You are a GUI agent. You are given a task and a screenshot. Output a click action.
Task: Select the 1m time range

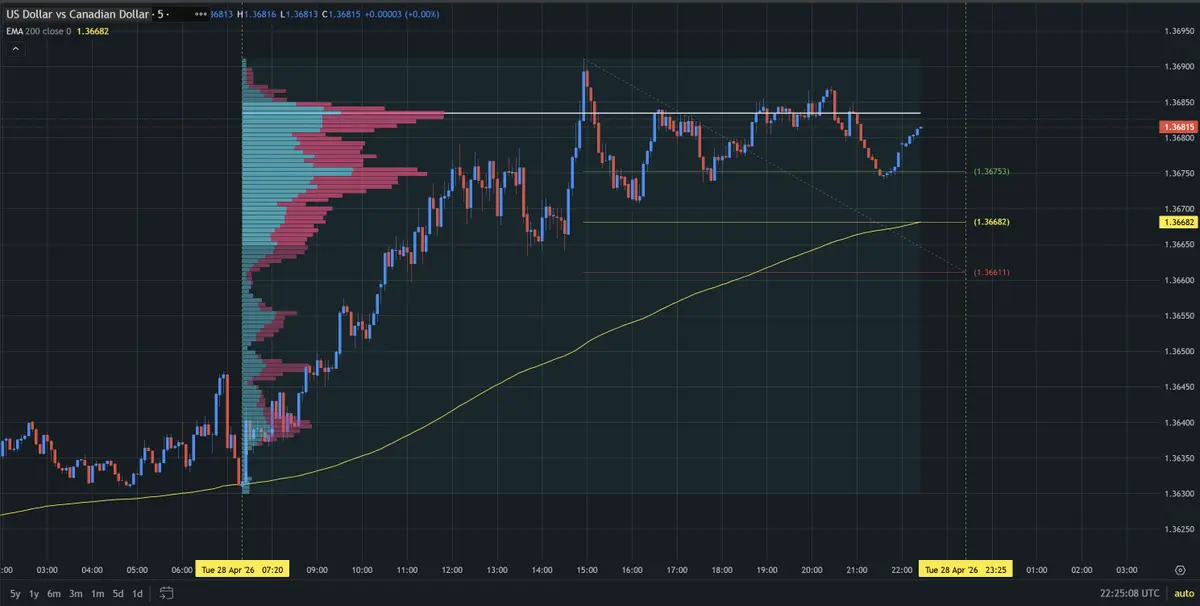tap(97, 594)
